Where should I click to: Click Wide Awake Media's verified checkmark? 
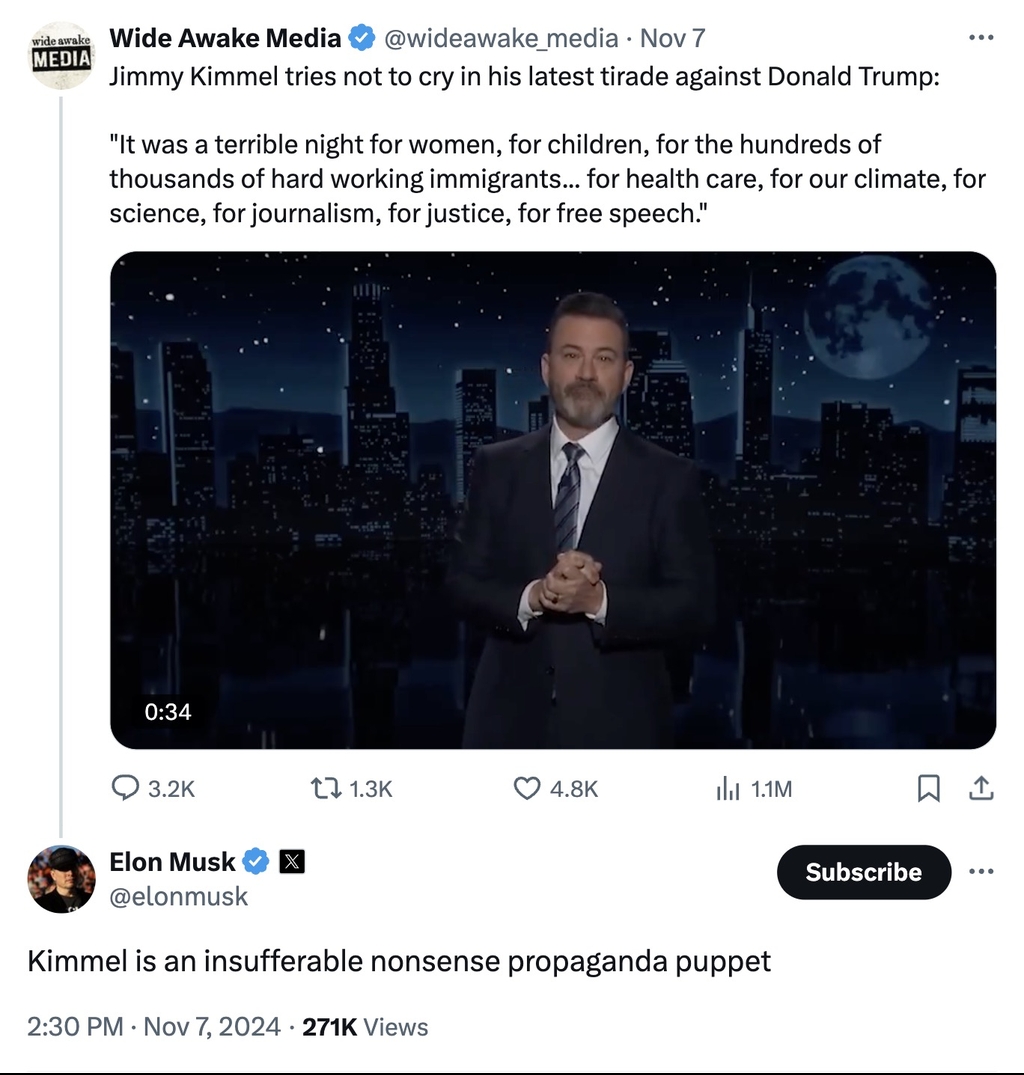coord(361,39)
